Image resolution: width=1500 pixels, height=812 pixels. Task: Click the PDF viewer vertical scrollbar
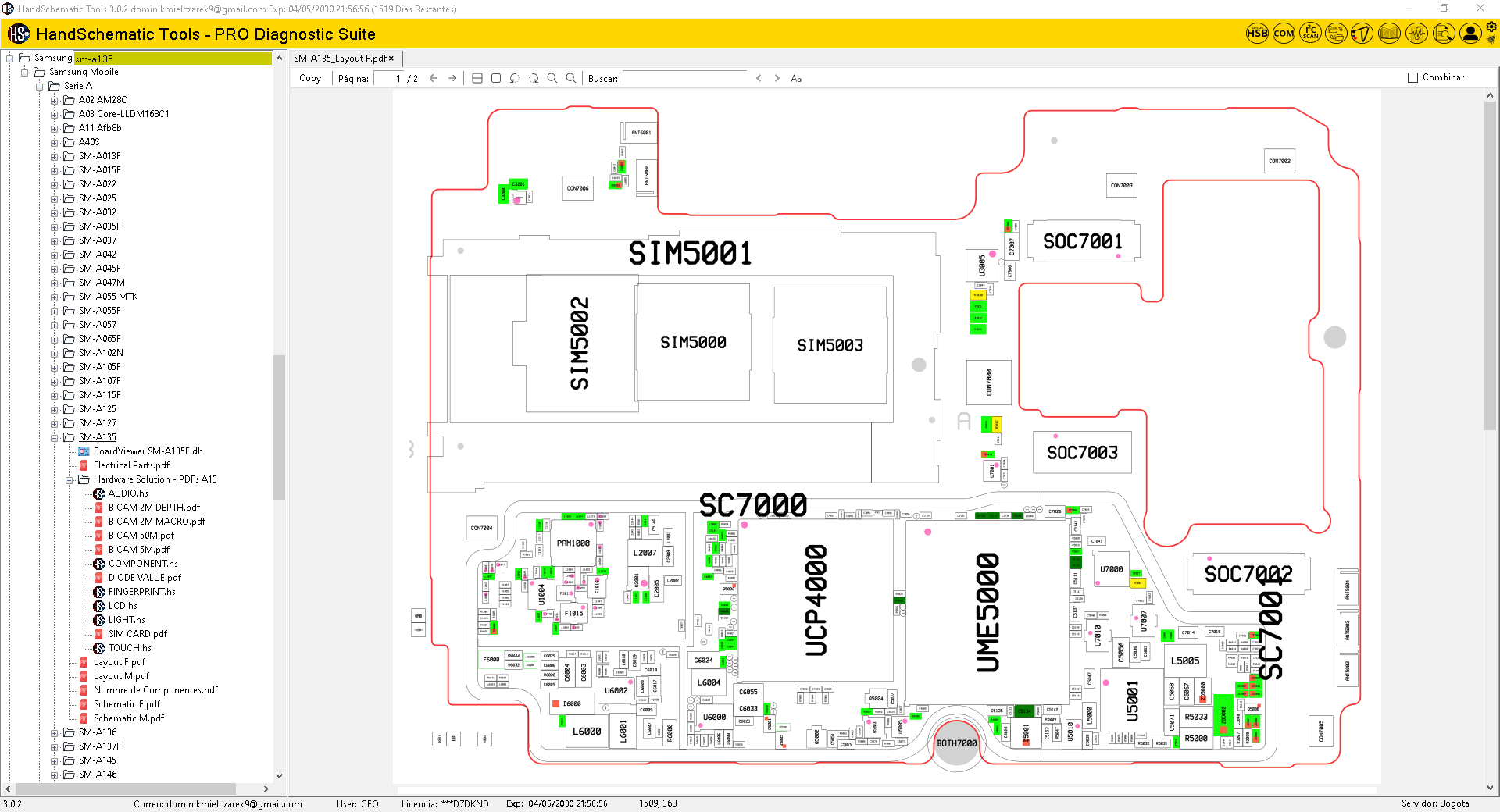(1490, 265)
